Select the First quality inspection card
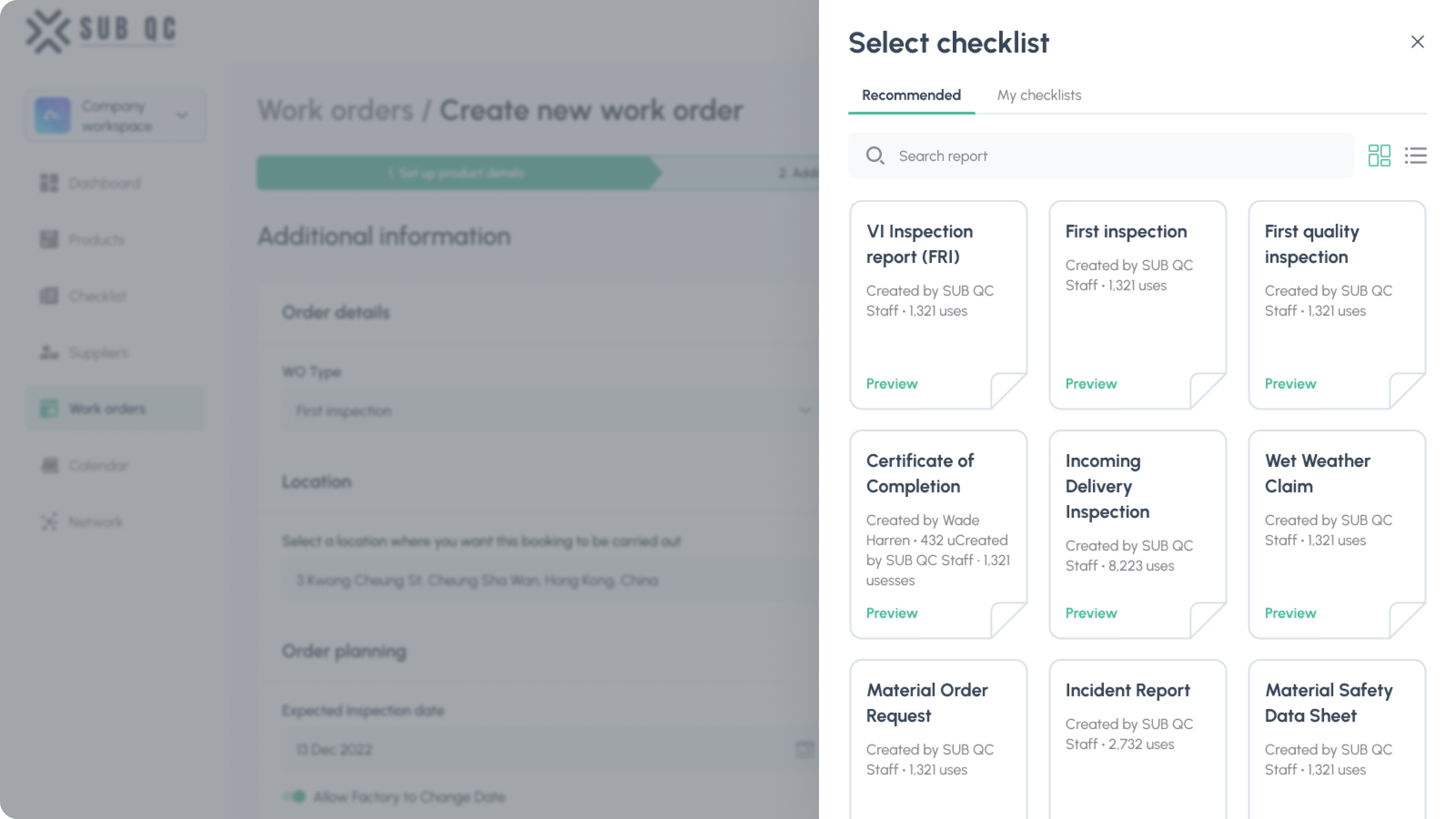 [x=1336, y=283]
